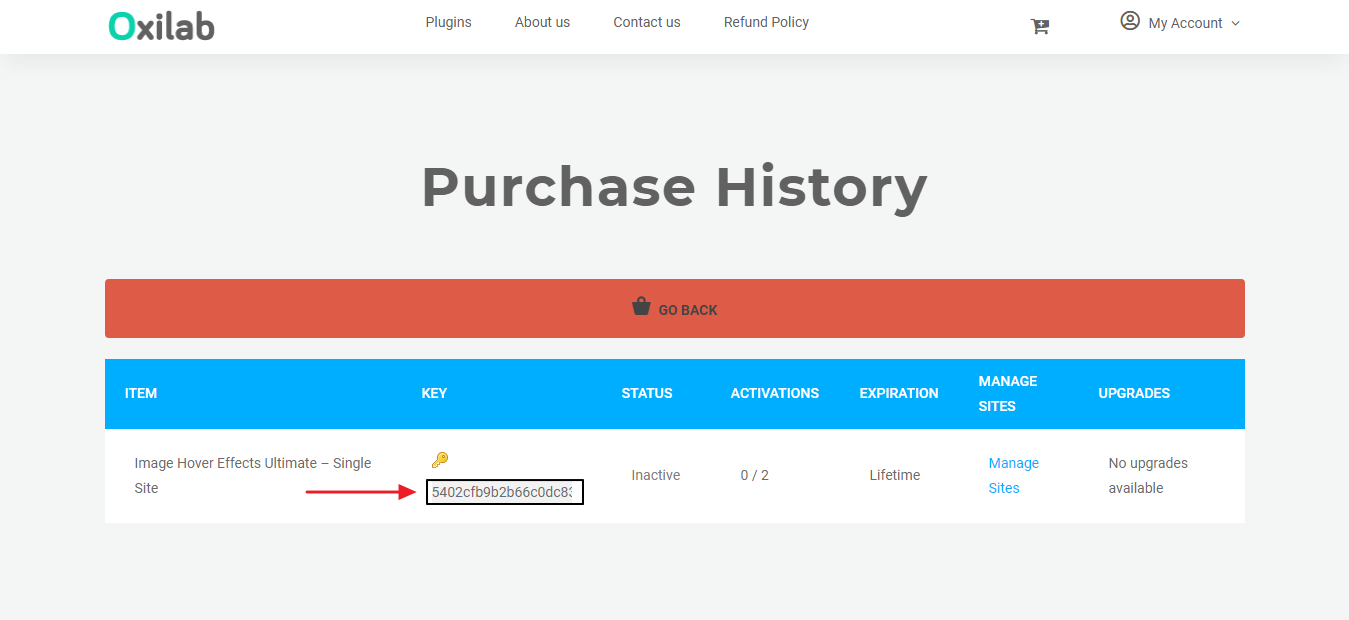
Task: Open the Contact us page
Action: pos(647,22)
